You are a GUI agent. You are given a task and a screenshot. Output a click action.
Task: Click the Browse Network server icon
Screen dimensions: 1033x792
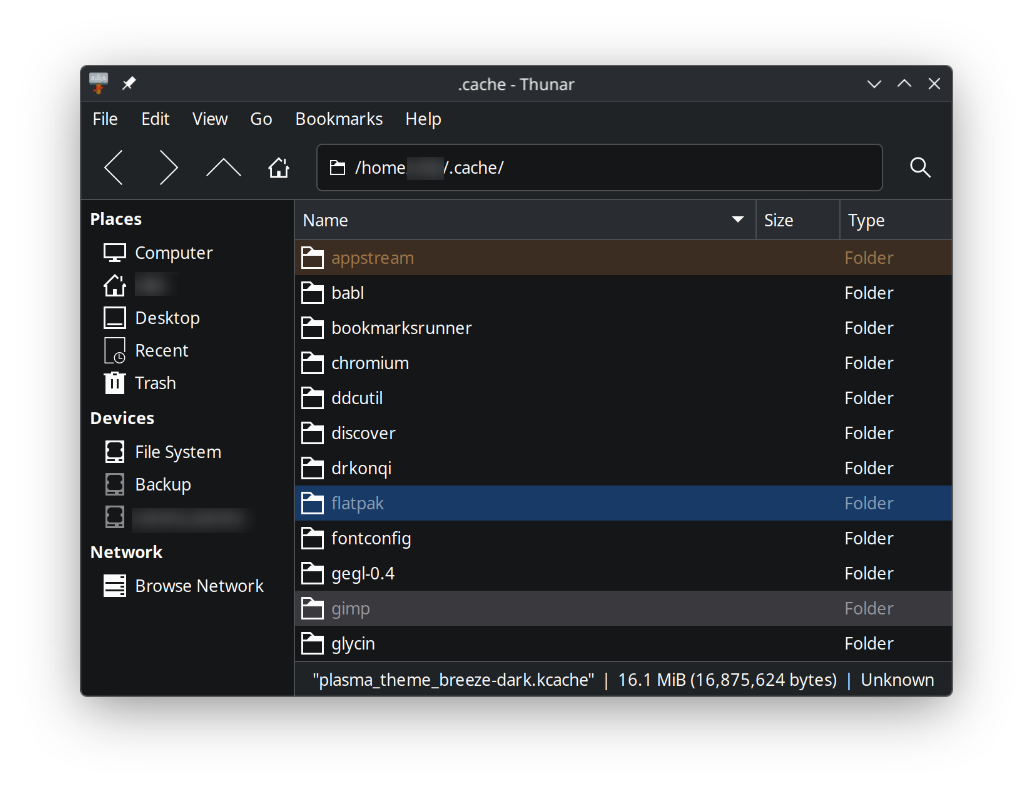115,586
